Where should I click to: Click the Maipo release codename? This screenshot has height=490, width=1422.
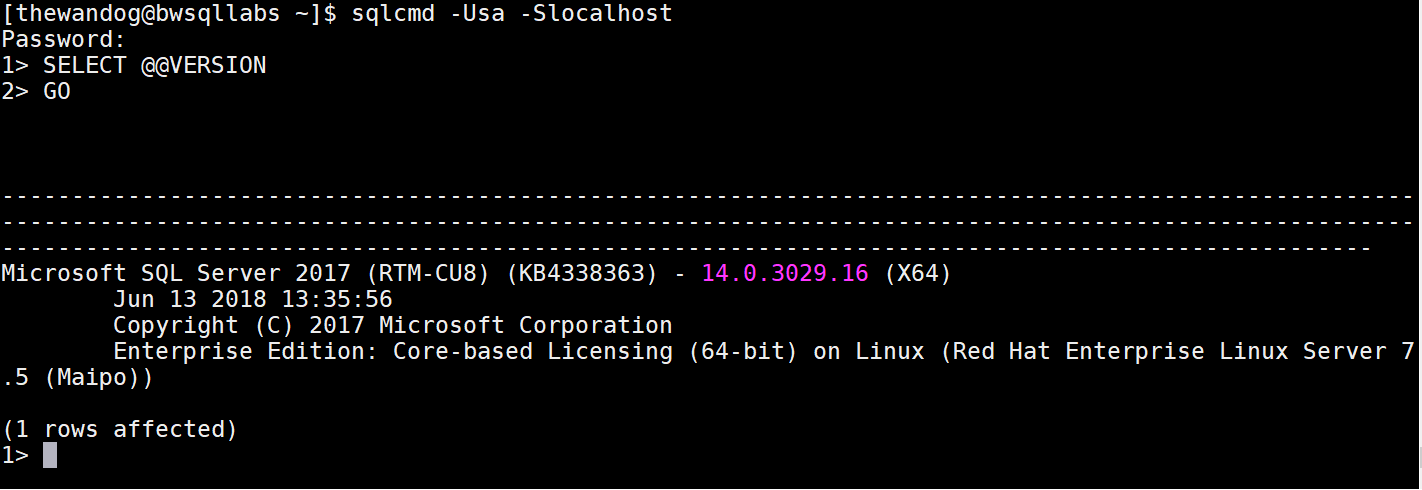tap(98, 379)
